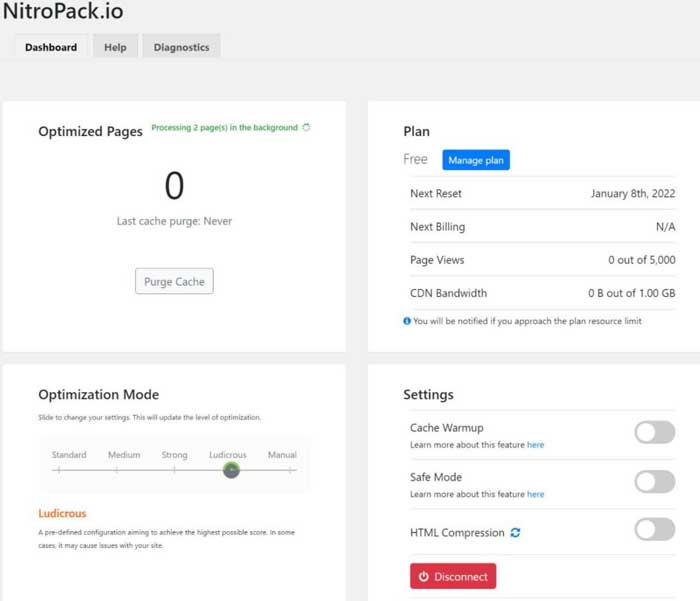Viewport: 700px width, 601px height.
Task: Click the Manage plan button
Action: [x=476, y=160]
